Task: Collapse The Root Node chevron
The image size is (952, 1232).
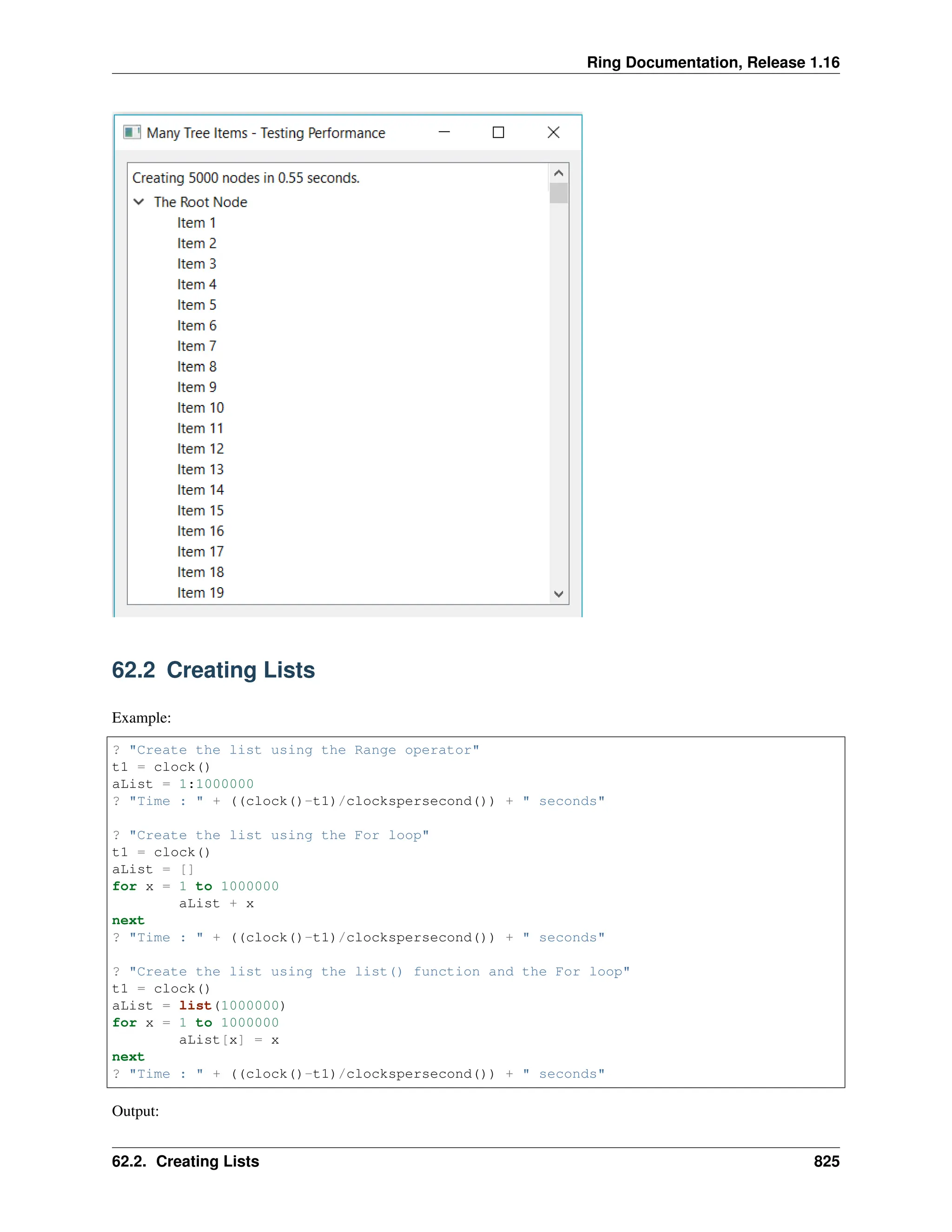Action: coord(139,202)
